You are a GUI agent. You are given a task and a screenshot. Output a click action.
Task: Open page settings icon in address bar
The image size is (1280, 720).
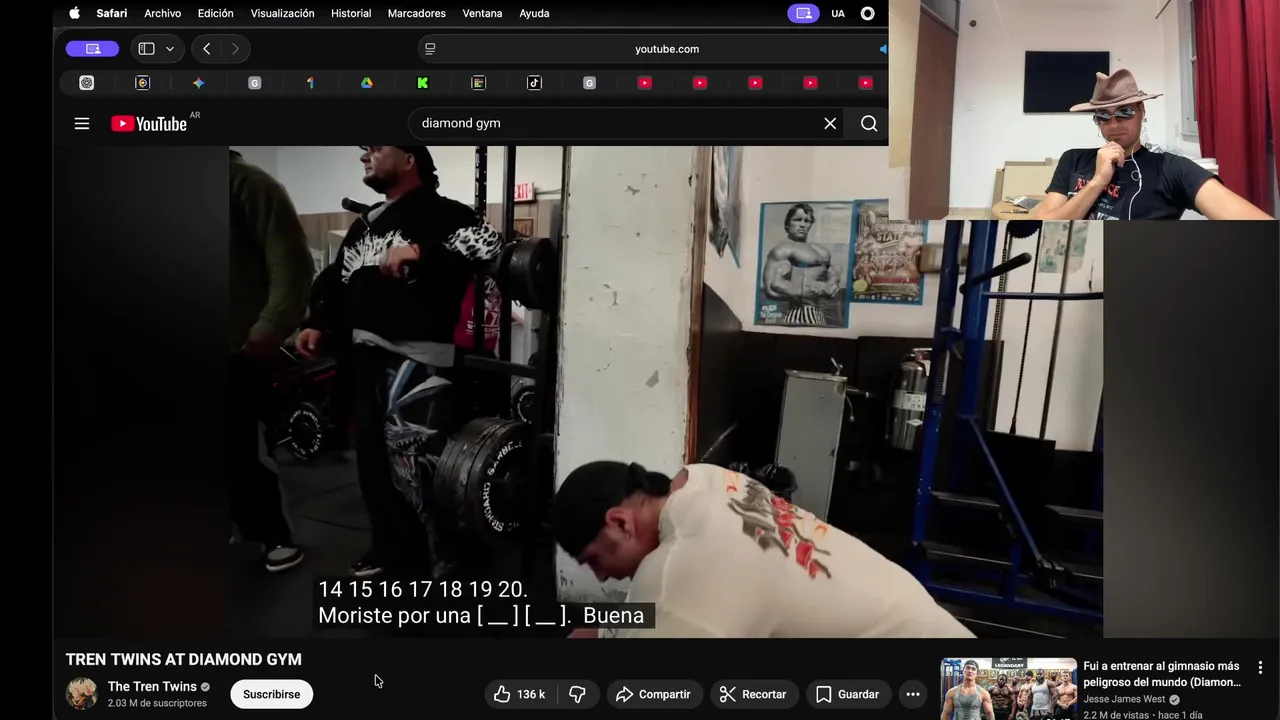[x=430, y=48]
